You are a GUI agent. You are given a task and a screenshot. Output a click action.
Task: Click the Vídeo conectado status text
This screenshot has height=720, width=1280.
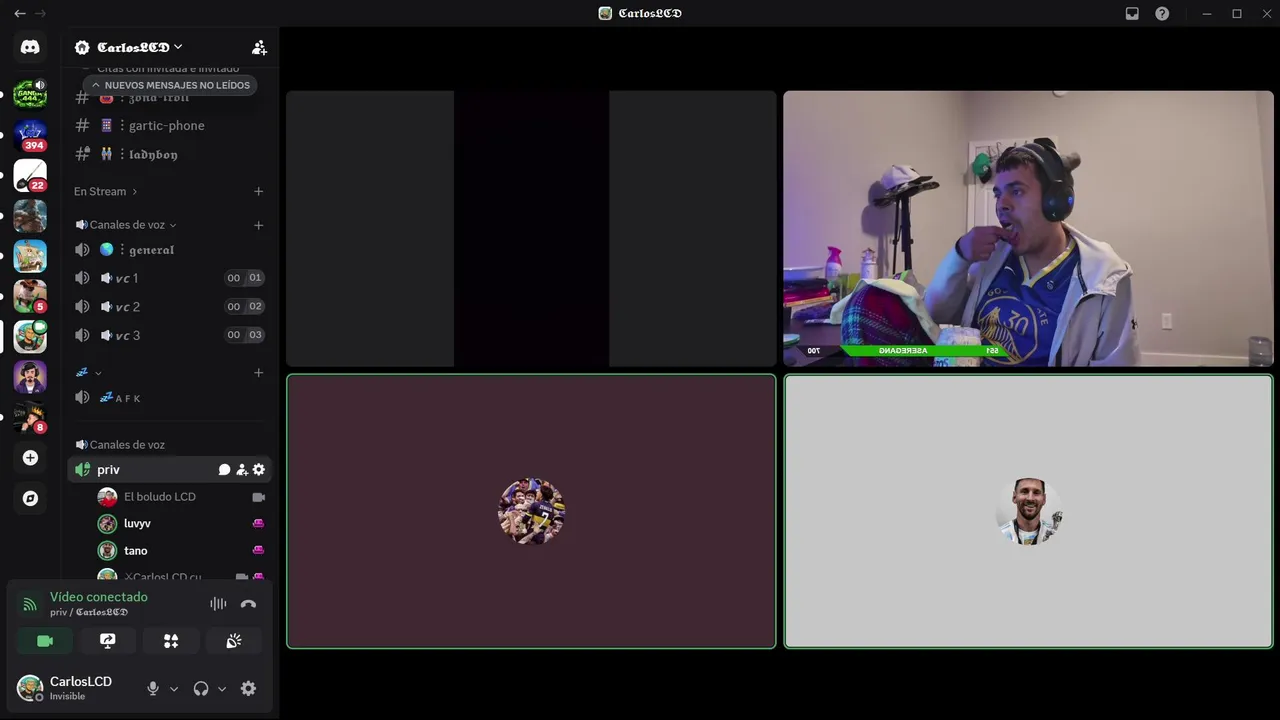[99, 597]
